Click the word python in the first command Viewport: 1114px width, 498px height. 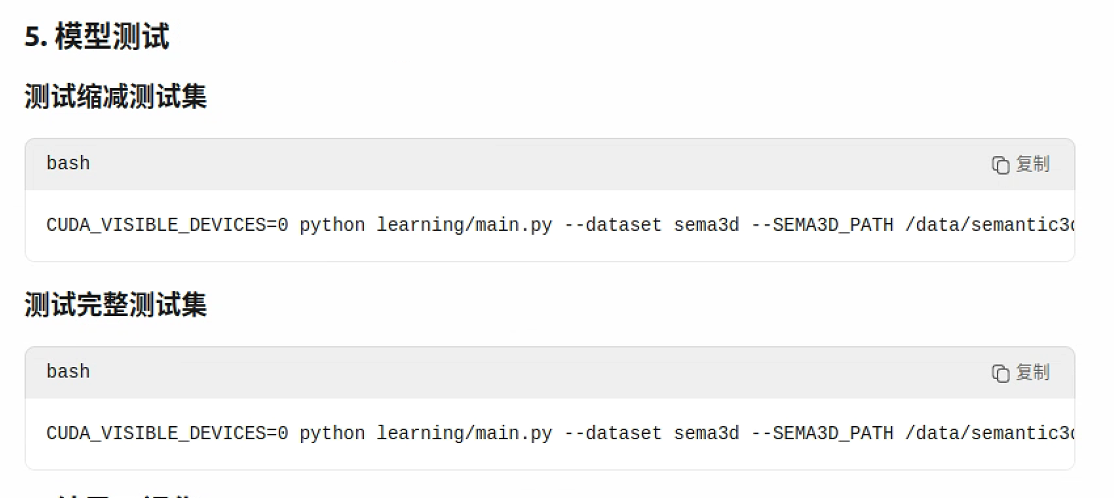[x=332, y=225]
